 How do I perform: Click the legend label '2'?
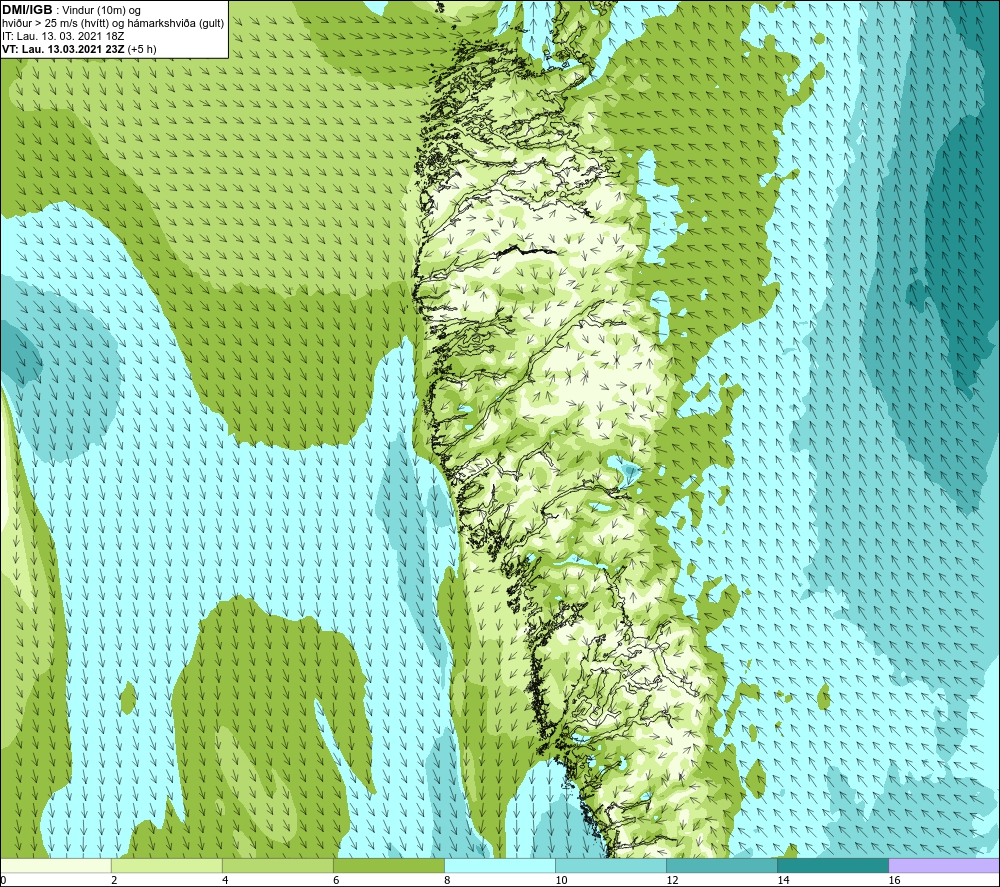pos(114,880)
